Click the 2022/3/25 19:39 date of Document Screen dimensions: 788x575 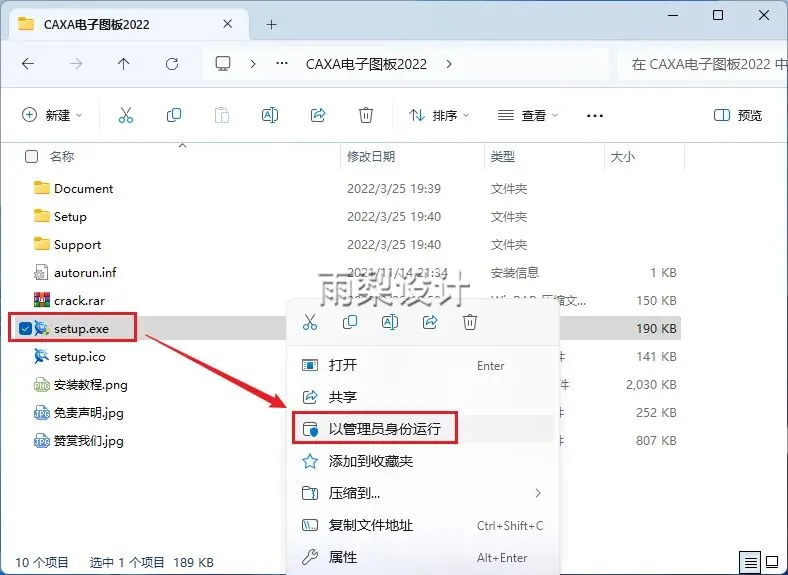394,188
